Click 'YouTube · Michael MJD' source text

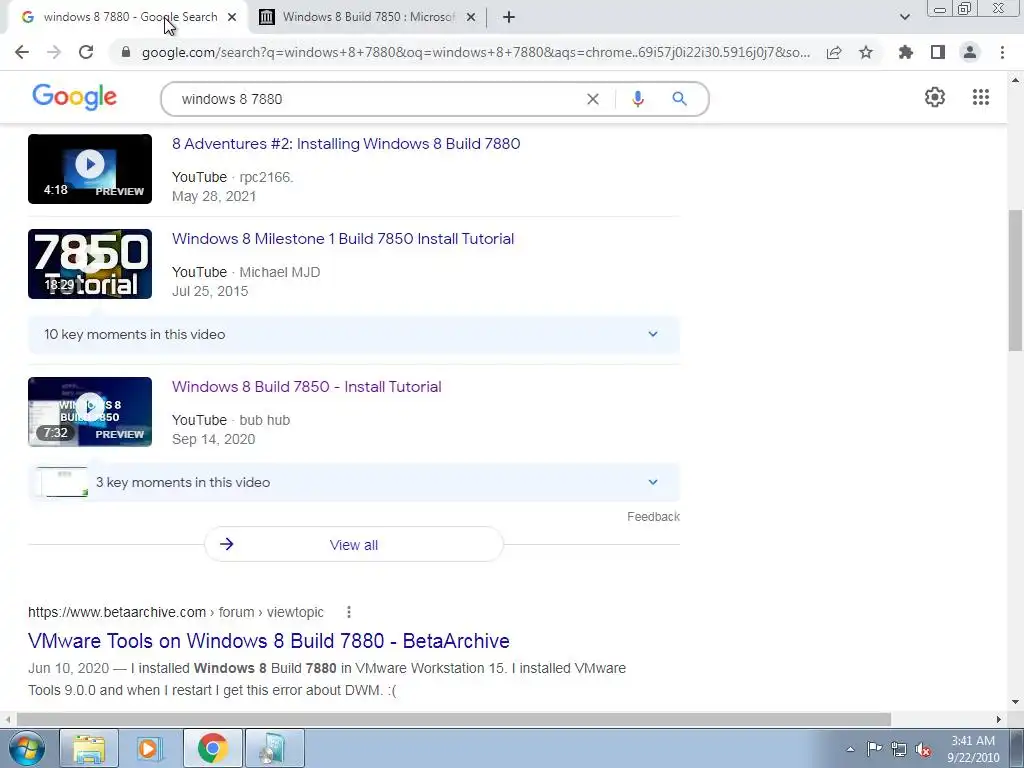[x=246, y=272]
